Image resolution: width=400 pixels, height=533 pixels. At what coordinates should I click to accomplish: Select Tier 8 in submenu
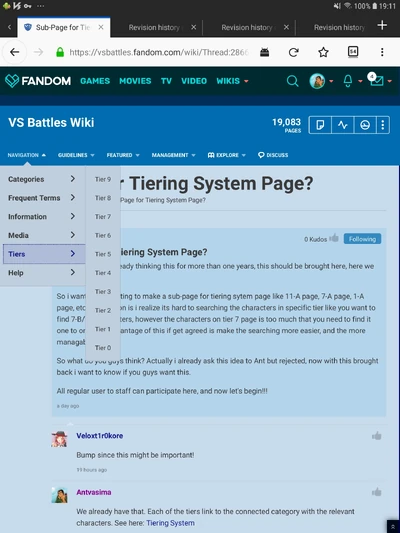coord(103,198)
